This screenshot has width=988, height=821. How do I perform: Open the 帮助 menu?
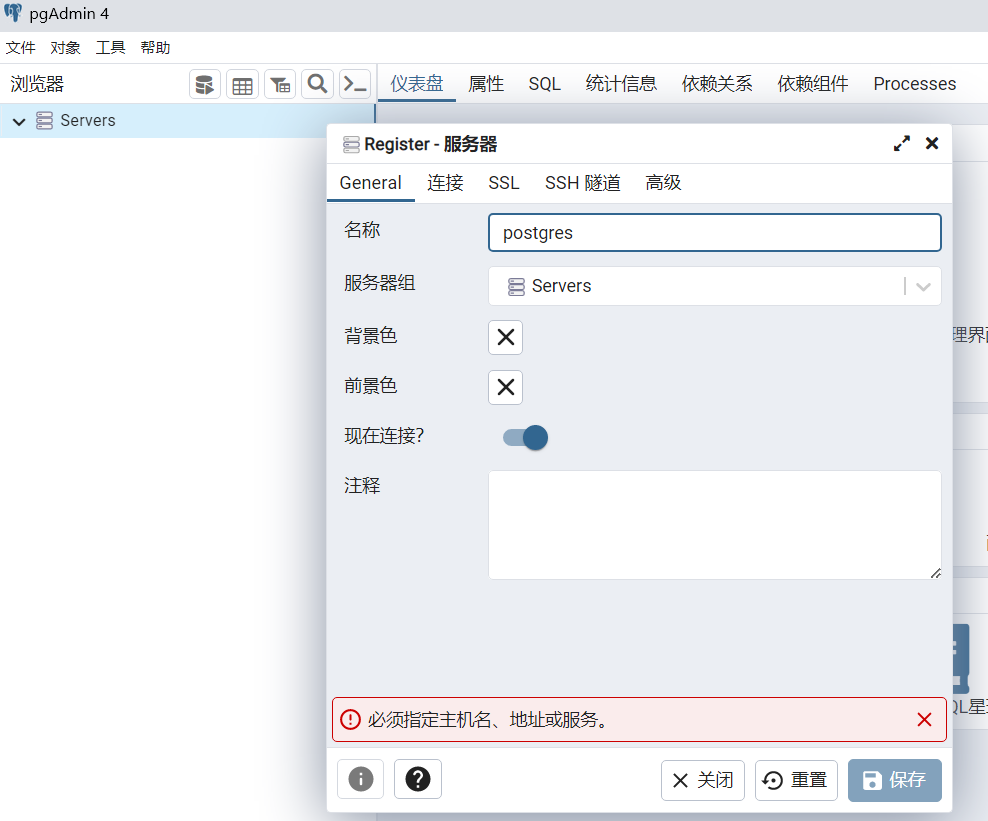tap(155, 48)
